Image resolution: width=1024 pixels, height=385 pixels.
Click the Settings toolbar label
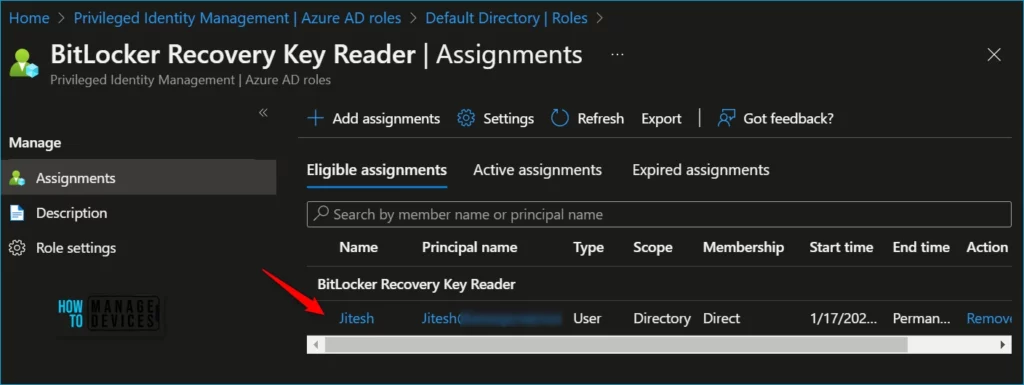click(x=508, y=119)
